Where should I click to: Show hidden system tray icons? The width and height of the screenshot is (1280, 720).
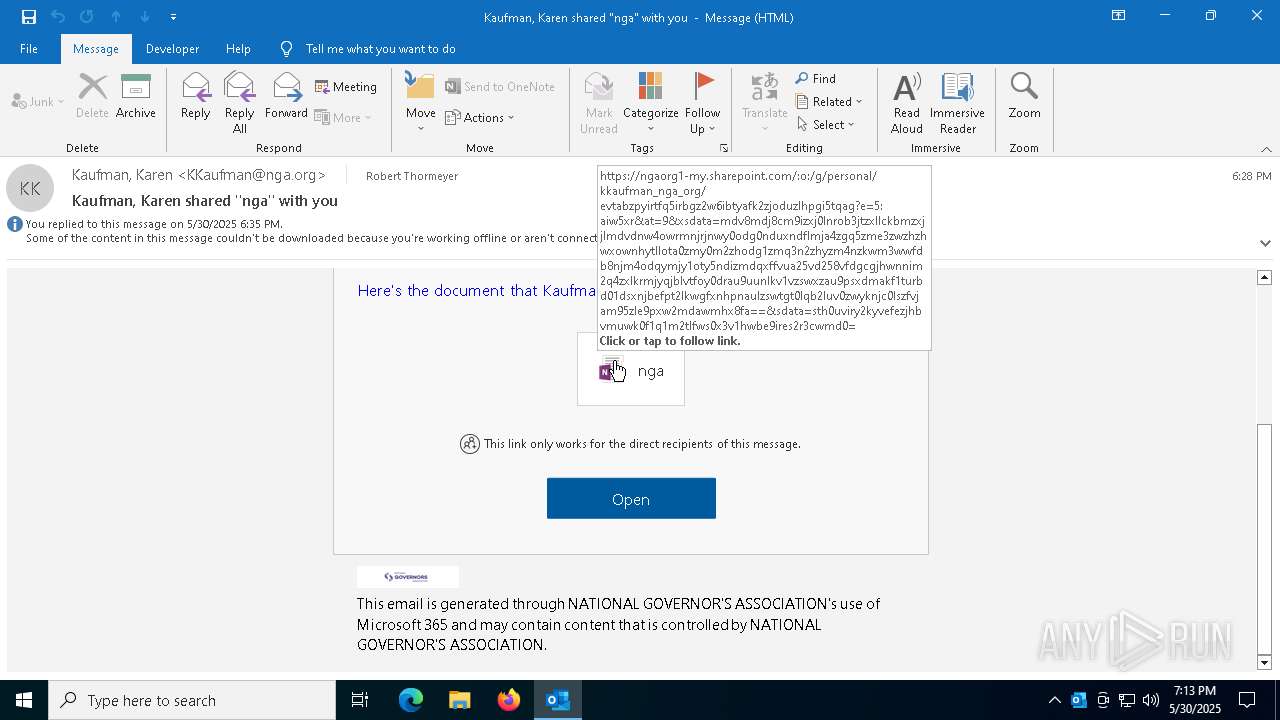(x=1055, y=700)
